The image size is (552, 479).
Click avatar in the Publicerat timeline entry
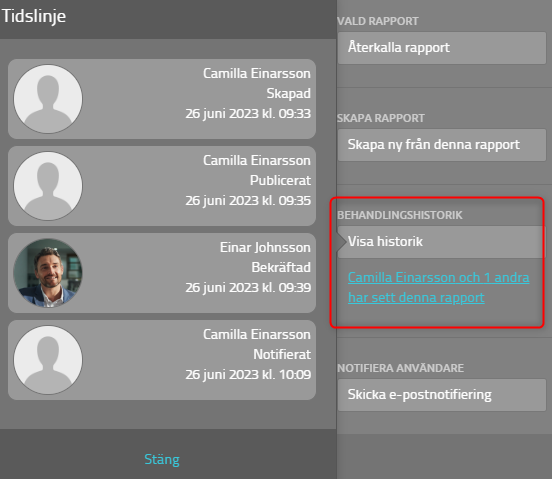click(x=48, y=186)
